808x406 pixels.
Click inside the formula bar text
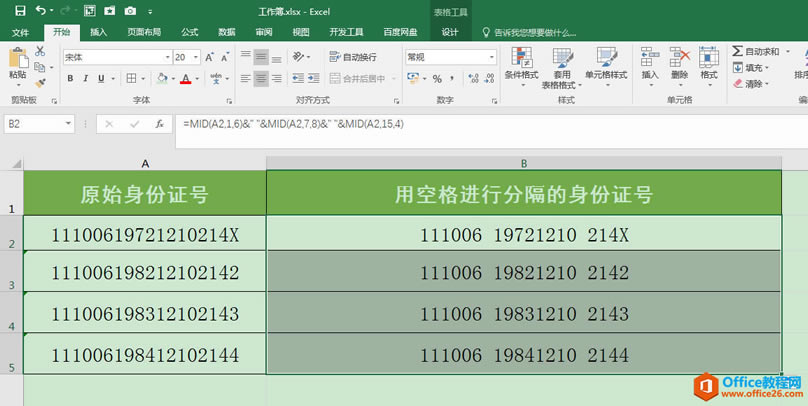[293, 124]
